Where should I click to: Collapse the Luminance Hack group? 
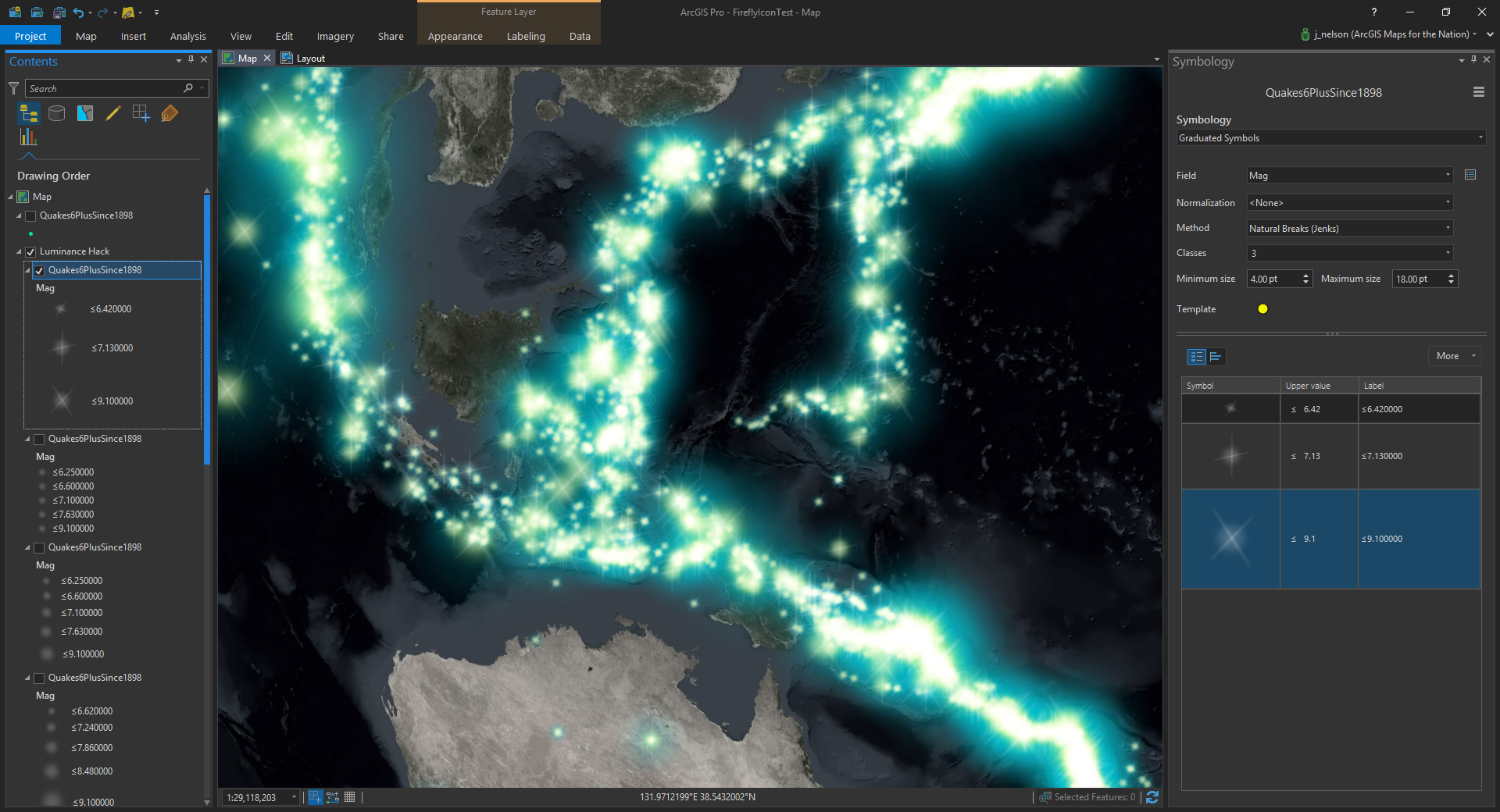(x=19, y=251)
